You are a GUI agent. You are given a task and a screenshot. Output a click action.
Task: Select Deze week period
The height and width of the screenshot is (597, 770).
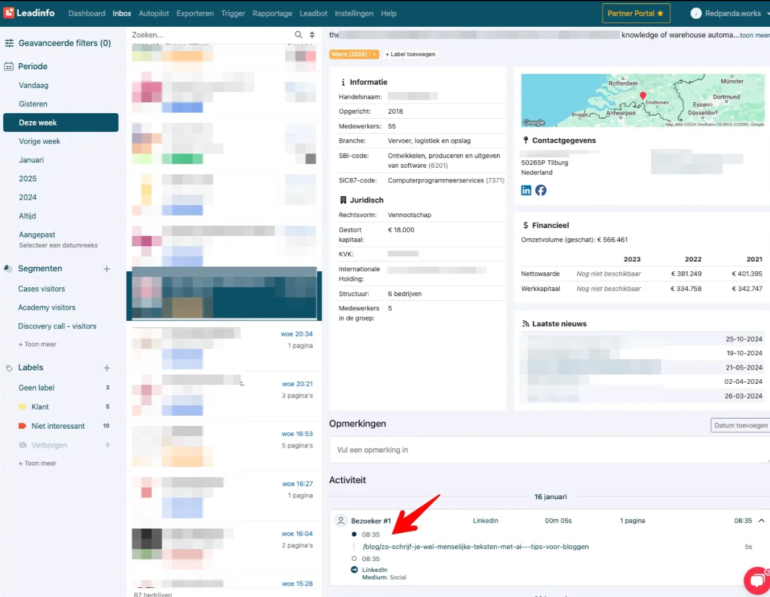pyautogui.click(x=60, y=123)
